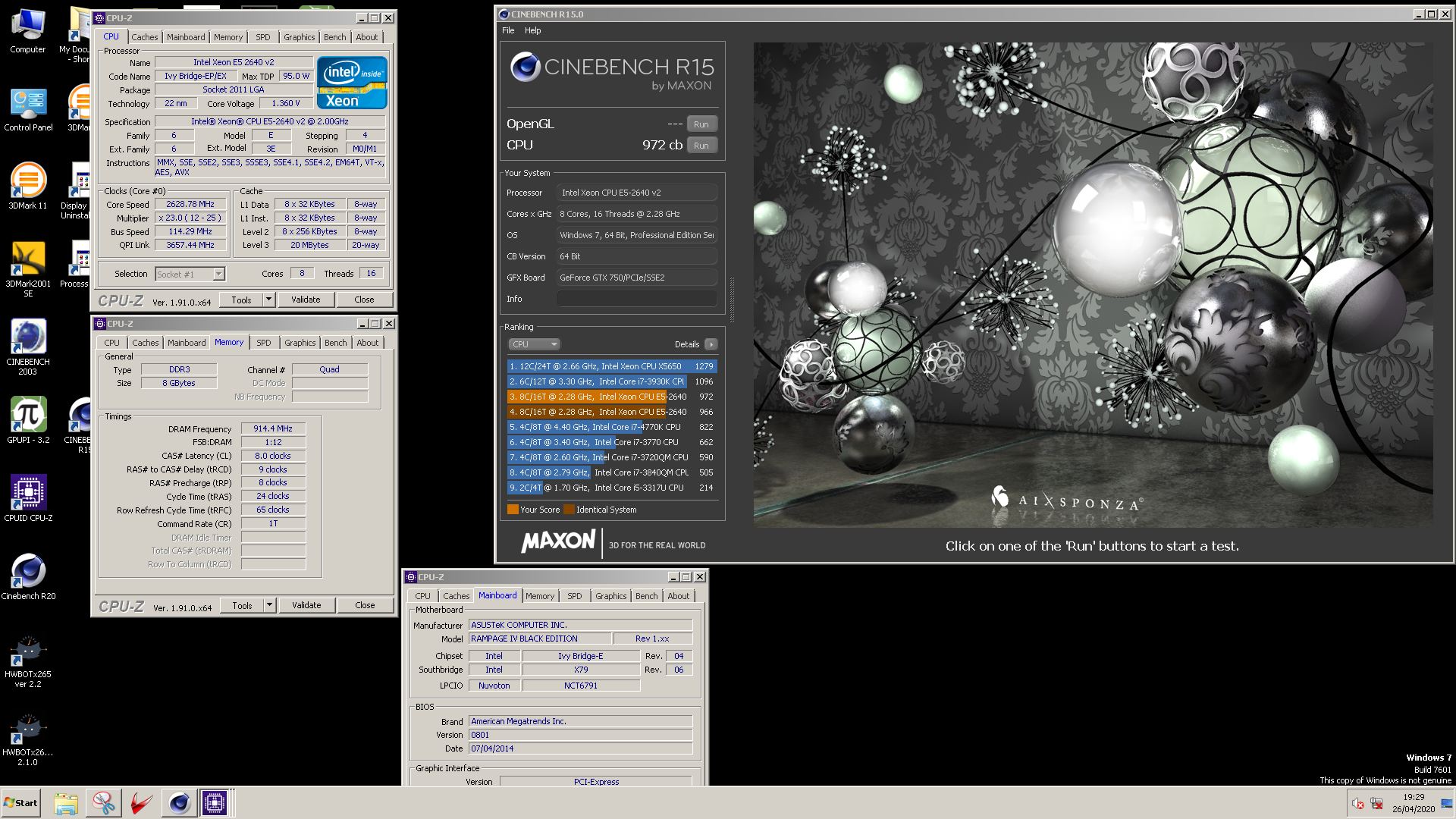Select the Mainboard tab in the Memory CPU-Z window
The image size is (1456, 819).
tap(187, 343)
